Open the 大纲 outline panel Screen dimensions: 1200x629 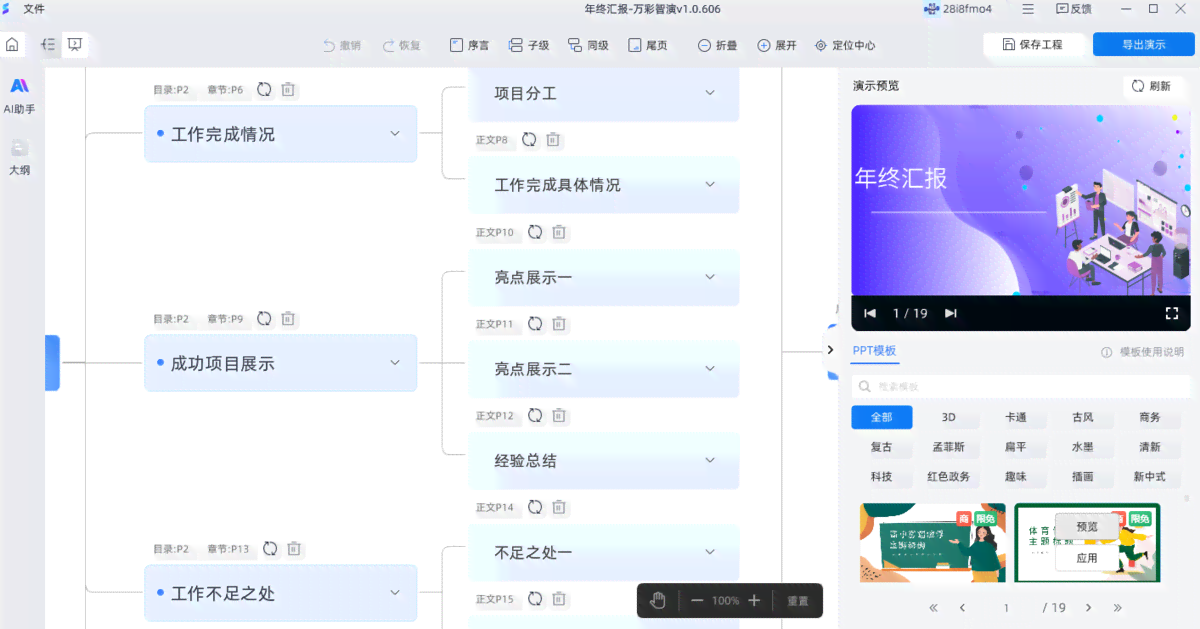[19, 158]
